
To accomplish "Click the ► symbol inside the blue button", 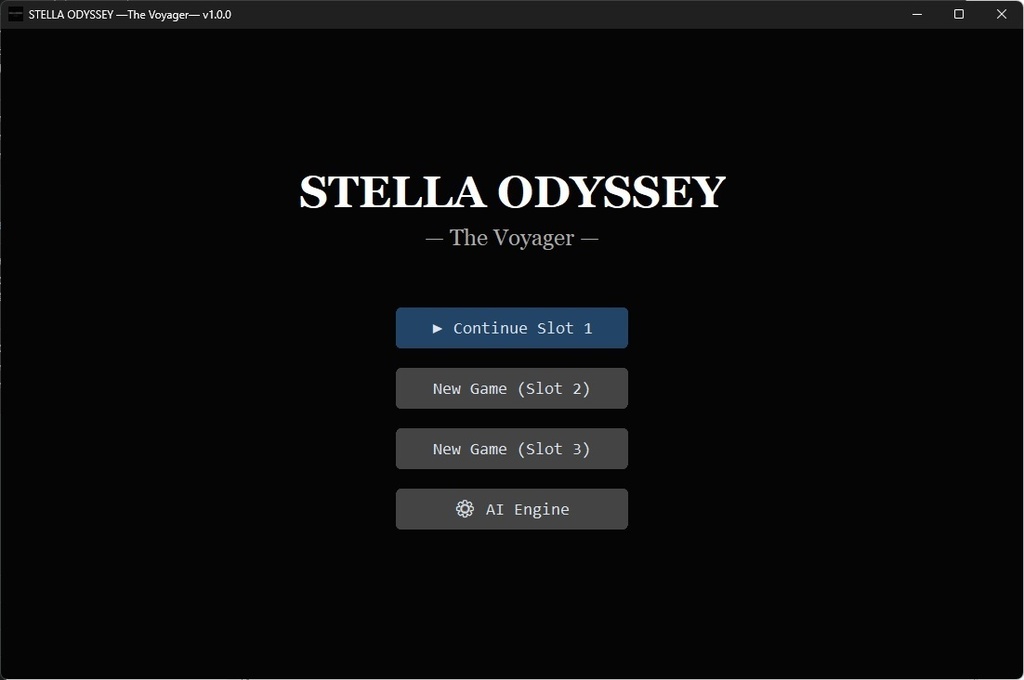I will [437, 328].
